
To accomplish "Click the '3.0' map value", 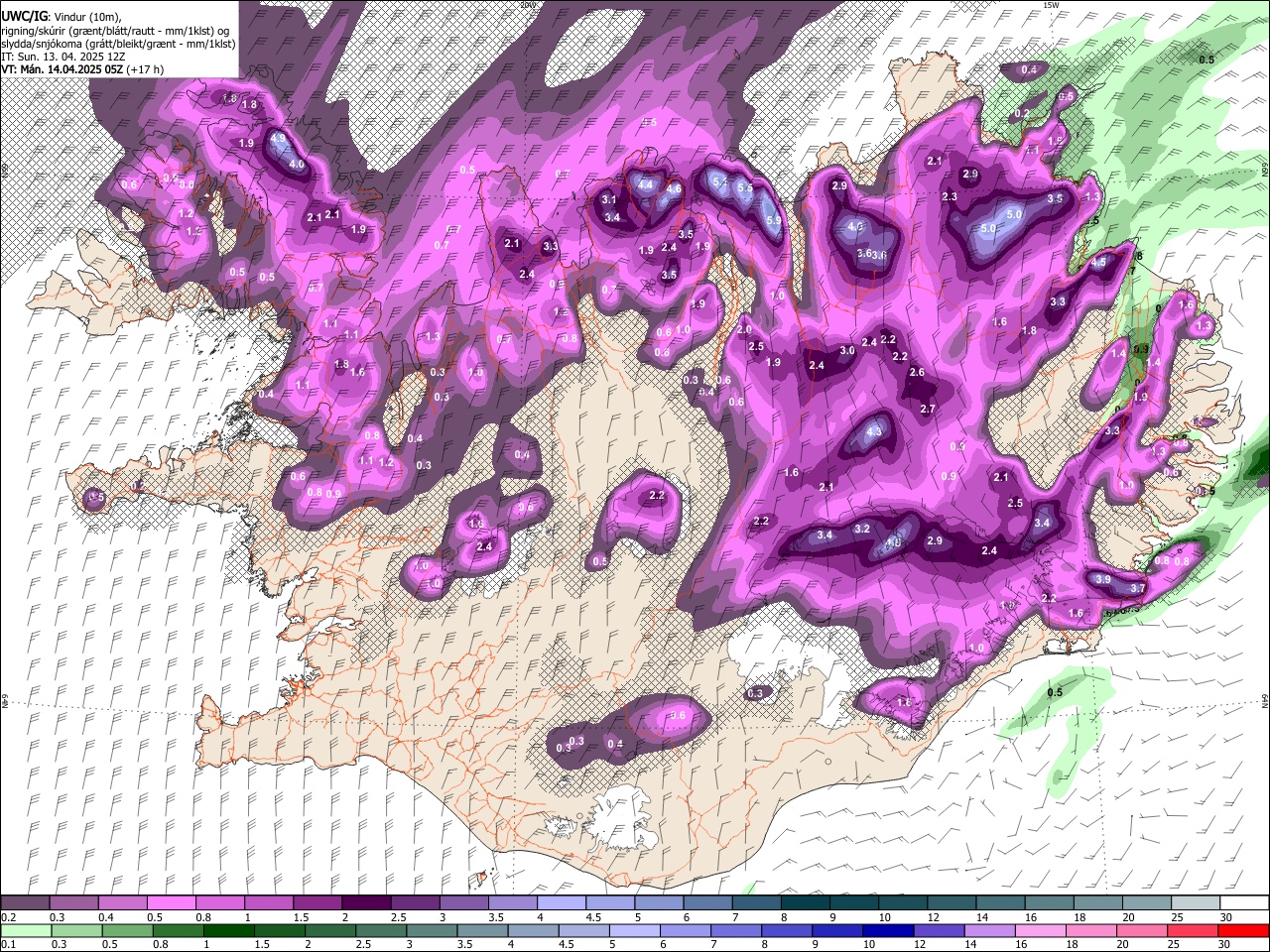I will tap(847, 351).
